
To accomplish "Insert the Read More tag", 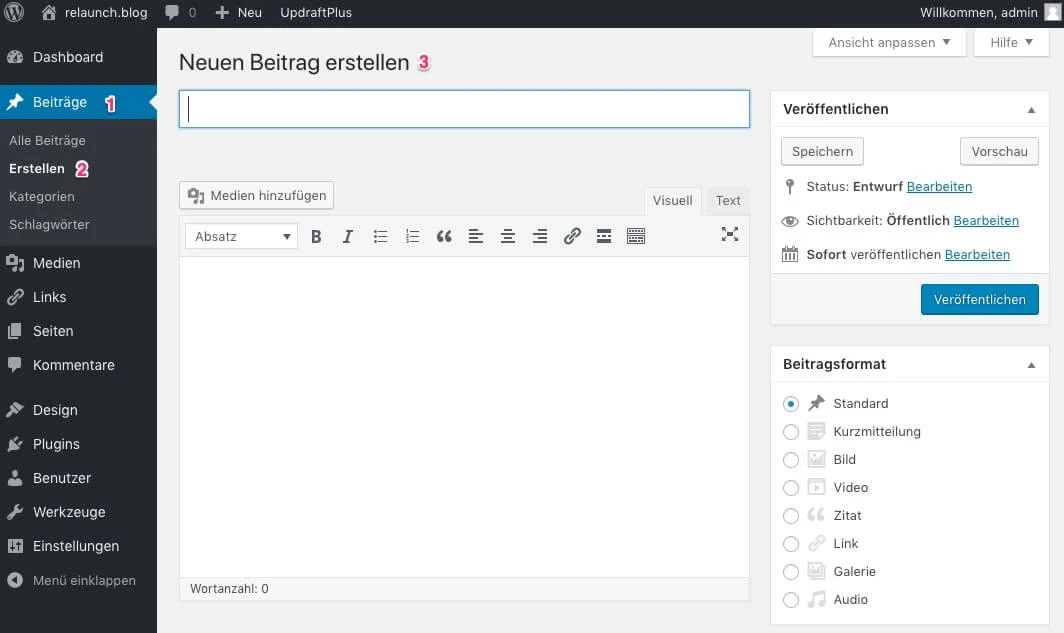I will 604,236.
